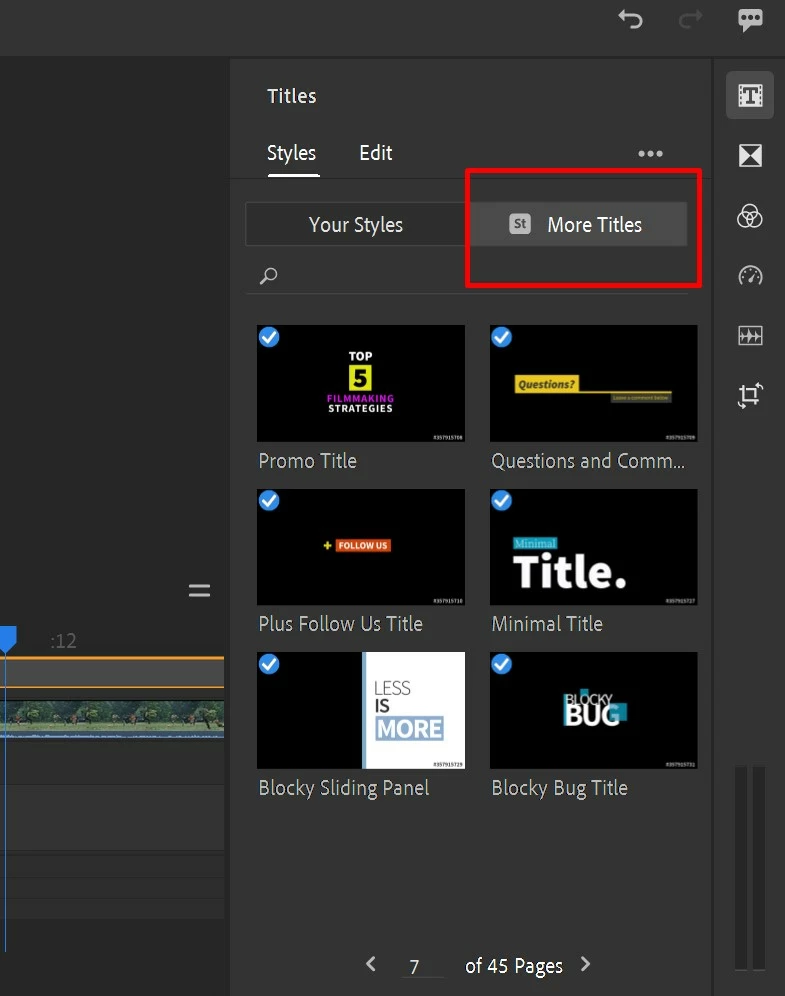The image size is (785, 996).
Task: Open the Audio panel icon in sidebar
Action: pyautogui.click(x=750, y=335)
